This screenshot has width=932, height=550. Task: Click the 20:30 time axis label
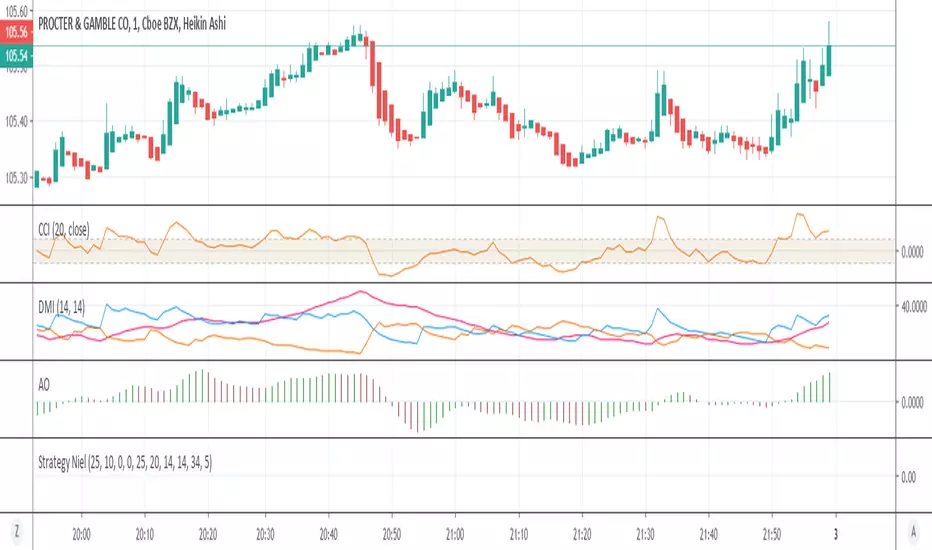coord(265,534)
